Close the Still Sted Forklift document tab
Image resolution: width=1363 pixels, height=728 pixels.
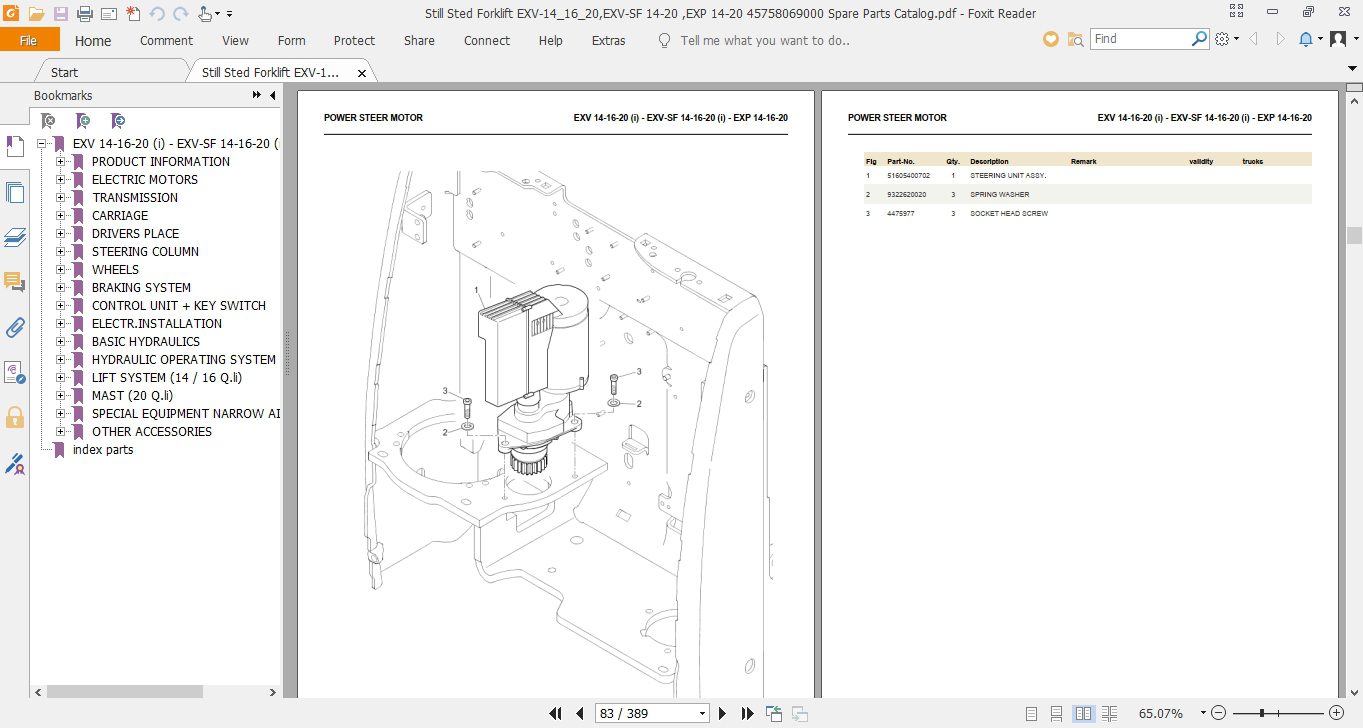pos(362,73)
